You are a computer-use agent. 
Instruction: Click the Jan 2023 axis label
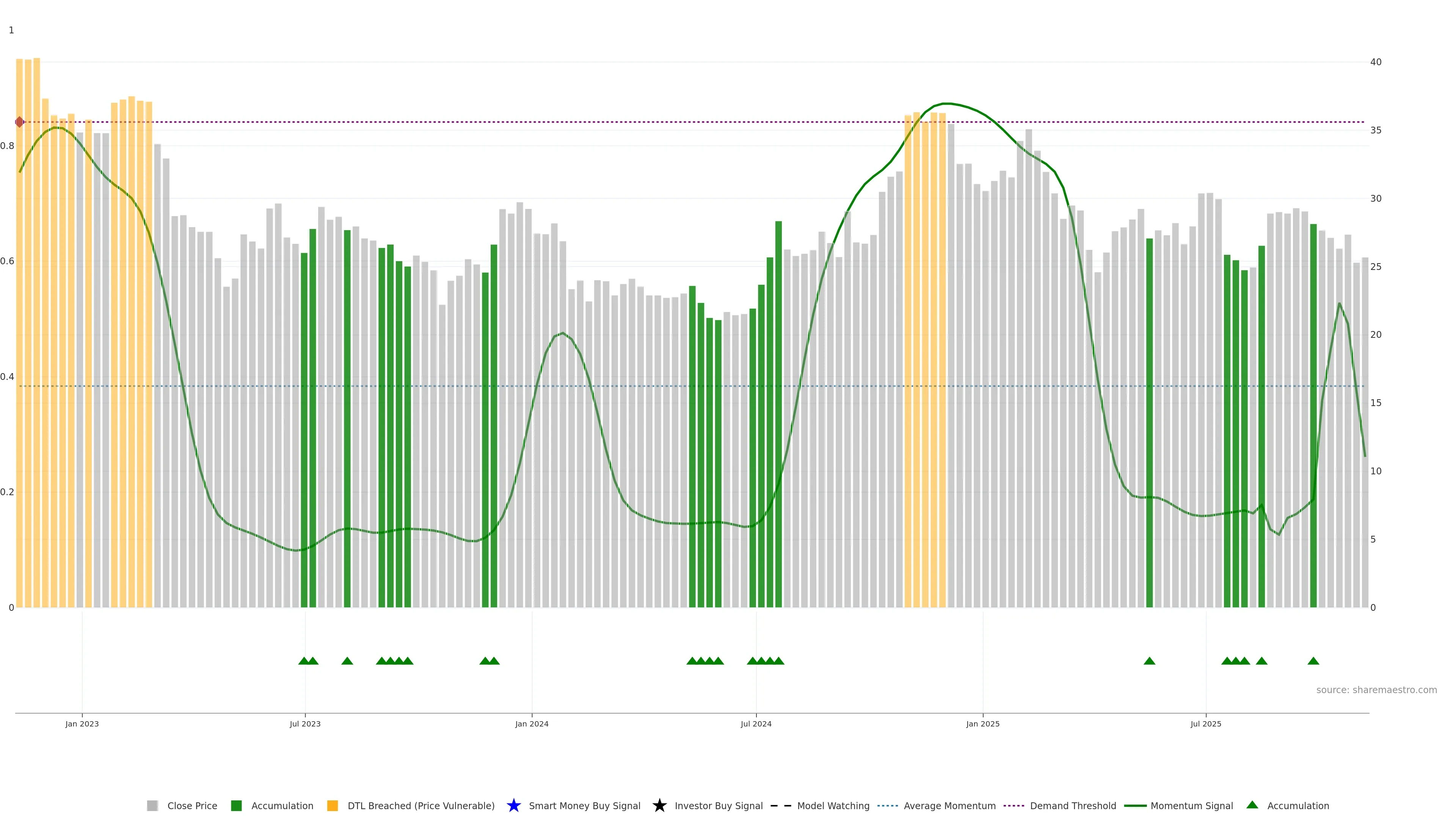[x=82, y=723]
